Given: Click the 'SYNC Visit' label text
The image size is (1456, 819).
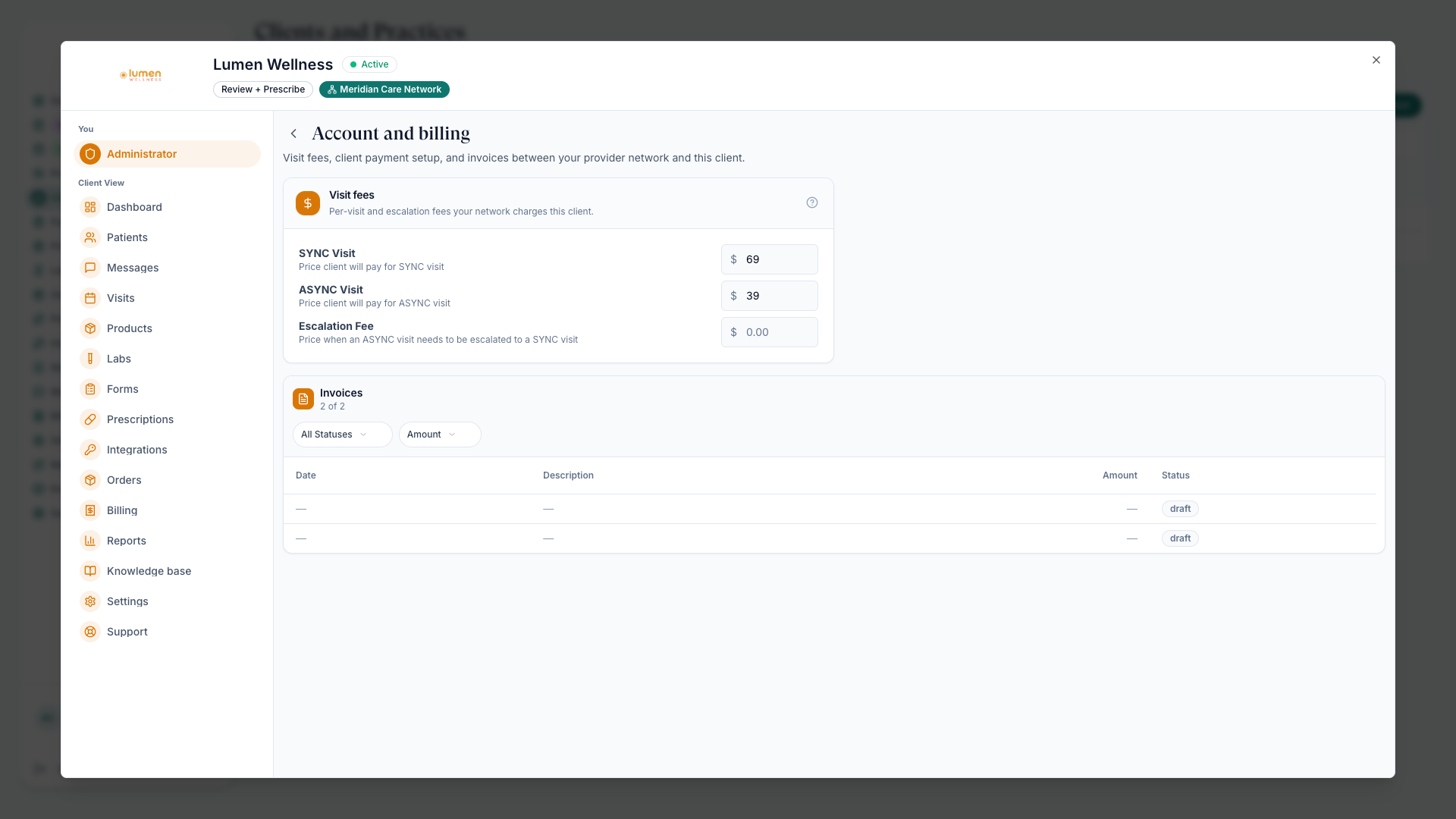Looking at the screenshot, I should coord(327,253).
